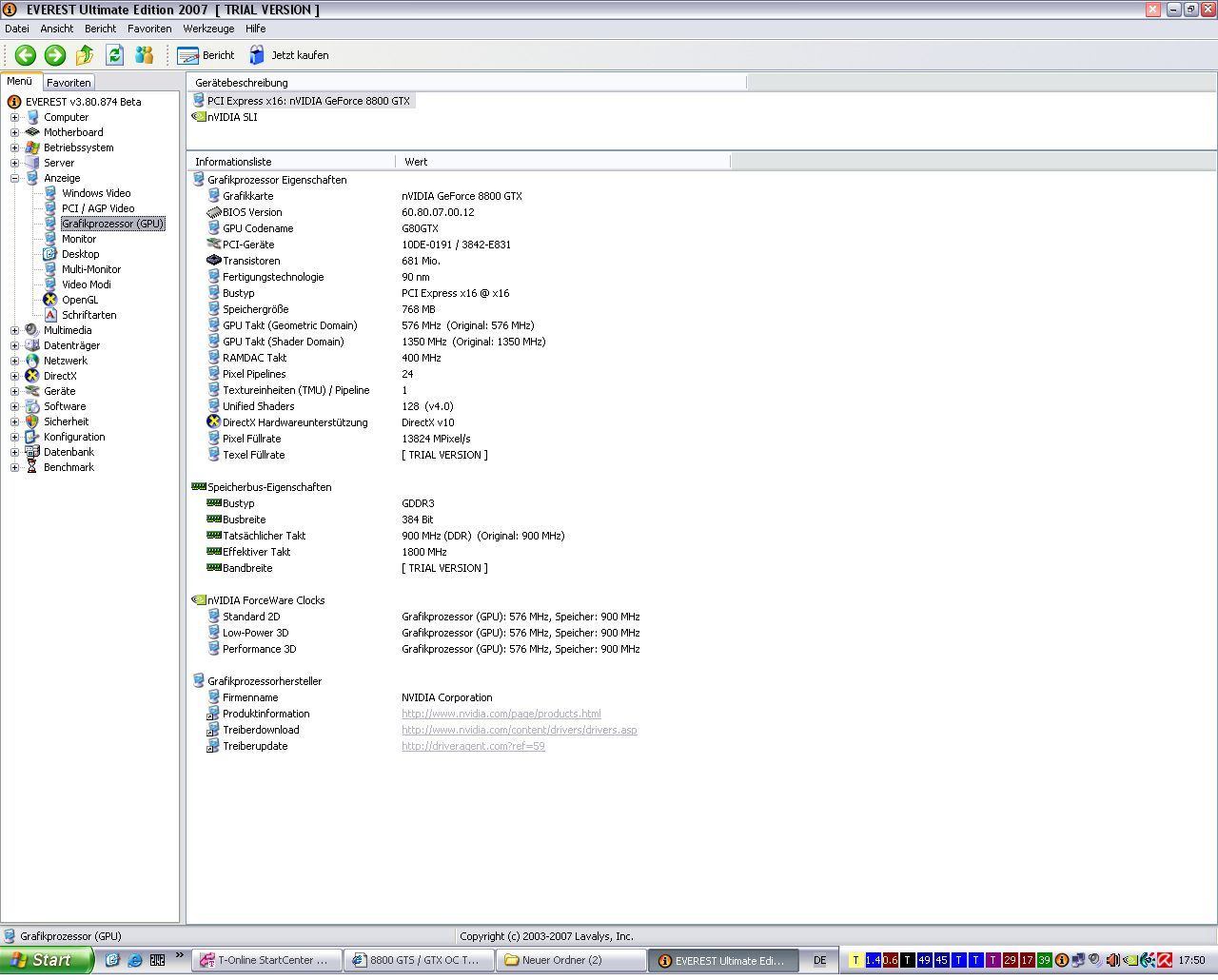Viewport: 1218px width, 980px height.
Task: Expand the Betriebssystem tree node
Action: point(14,147)
